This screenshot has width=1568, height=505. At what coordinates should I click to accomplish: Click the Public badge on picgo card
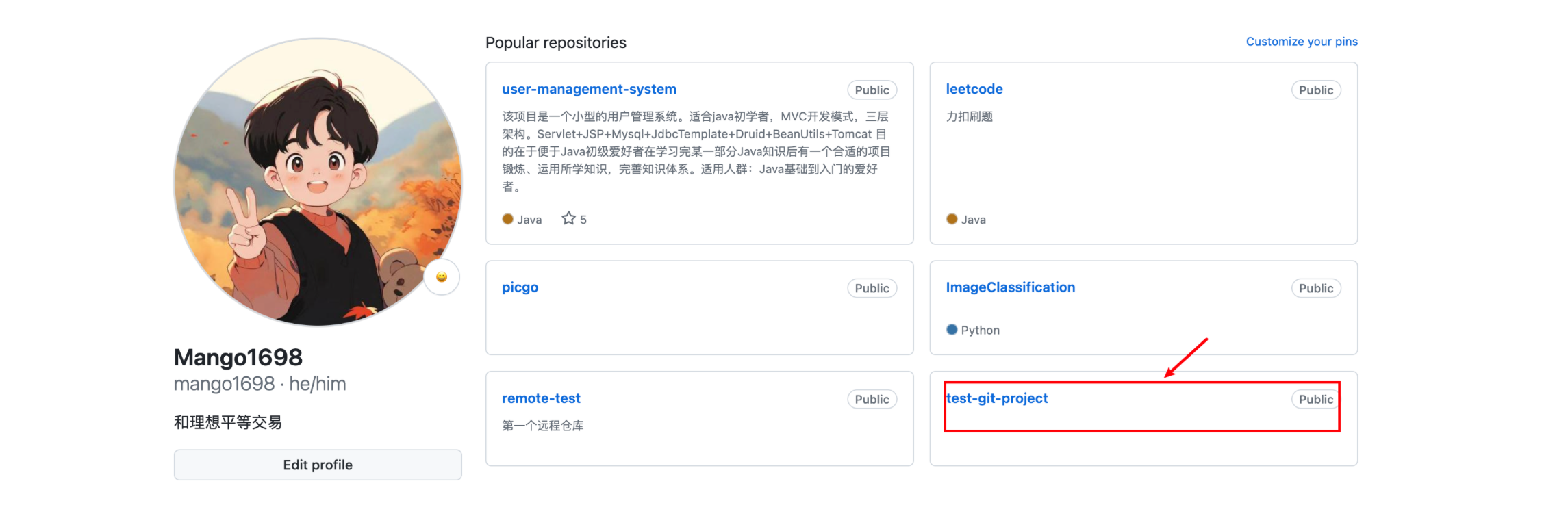(872, 289)
